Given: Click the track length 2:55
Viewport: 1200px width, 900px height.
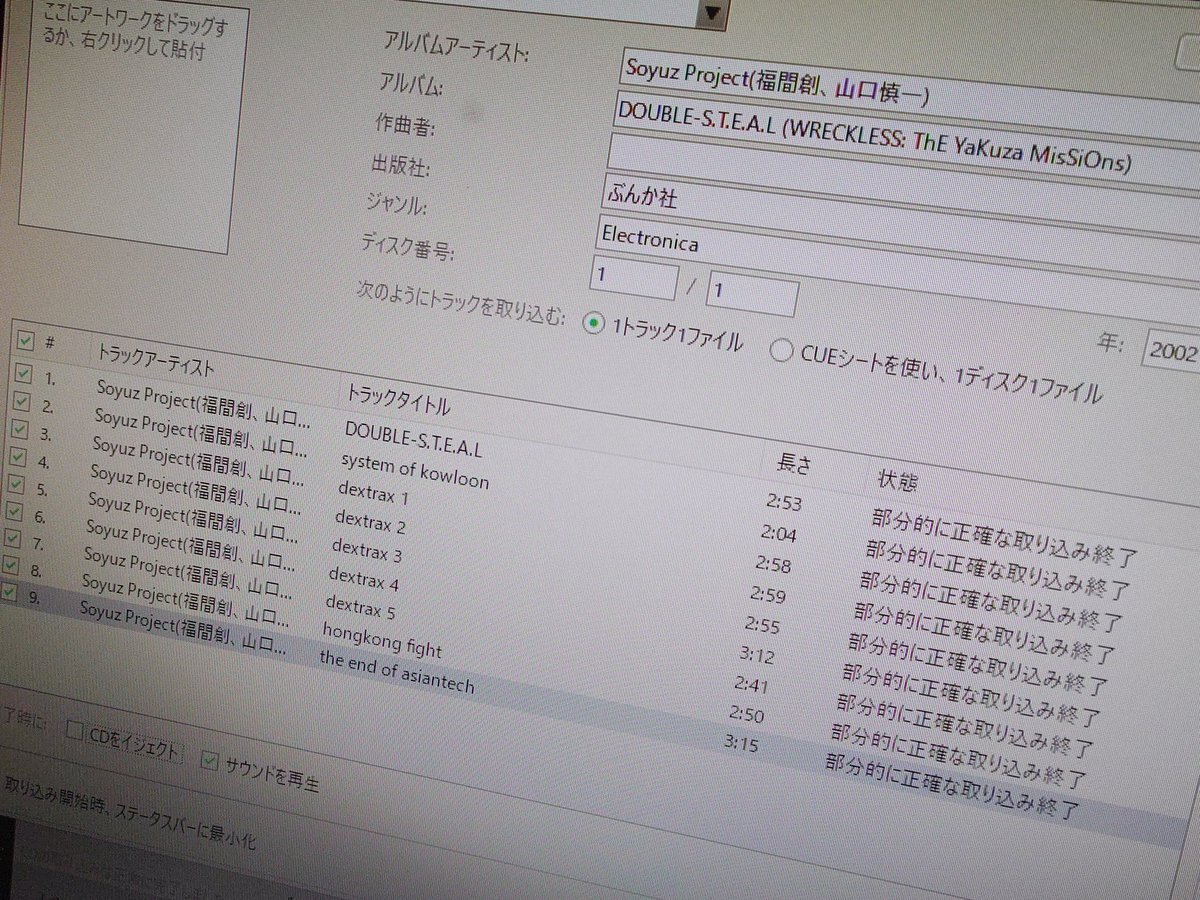Looking at the screenshot, I should tap(761, 624).
